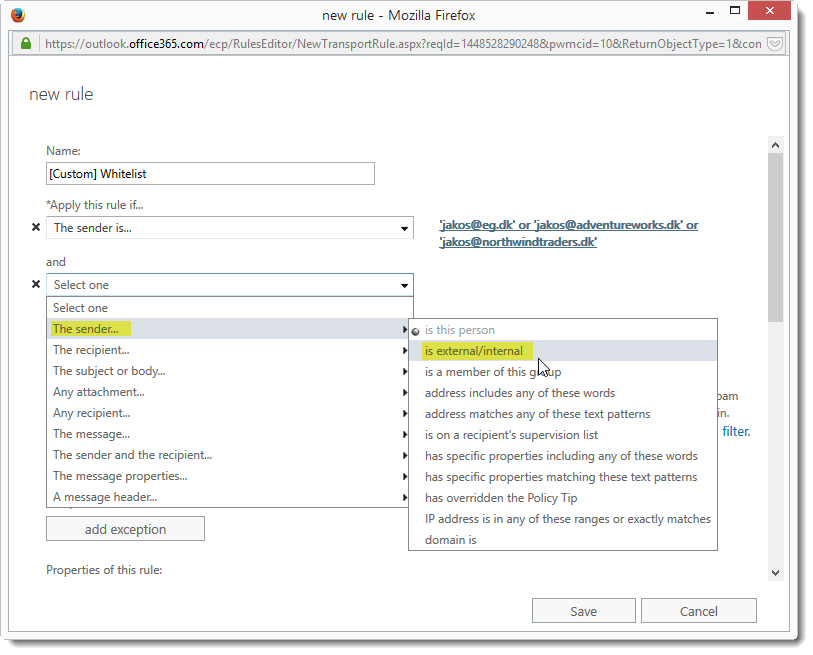Expand 'A message header...' submenu
This screenshot has height=655, width=813.
[x=230, y=497]
